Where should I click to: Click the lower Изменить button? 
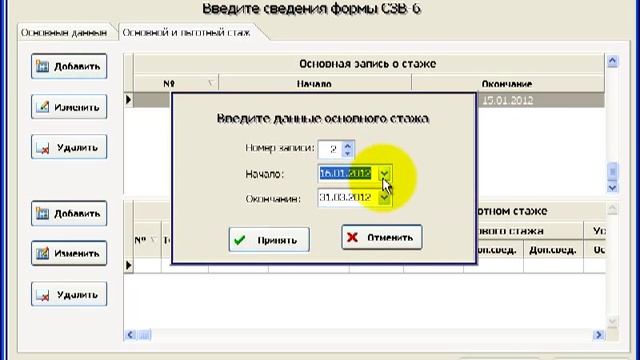click(69, 253)
